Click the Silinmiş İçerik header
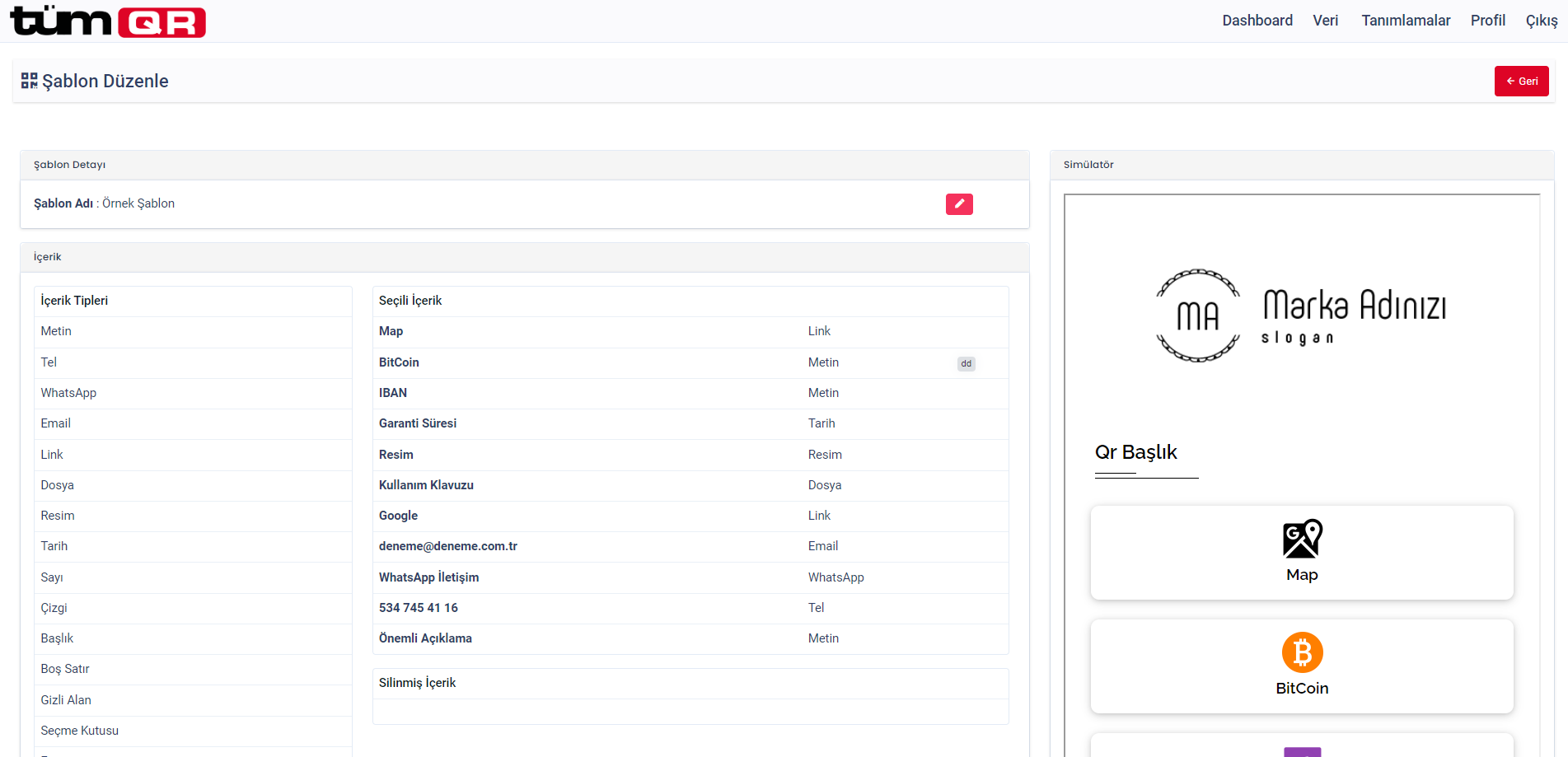This screenshot has height=757, width=1568. click(x=690, y=683)
